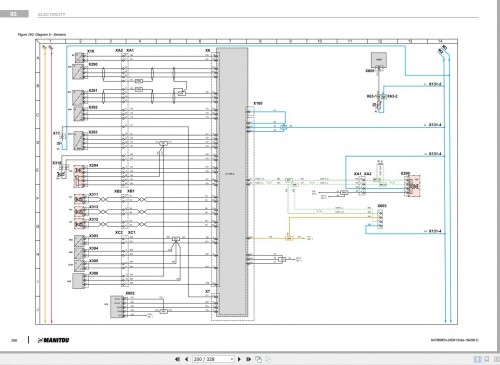Screen dimensions: 500x365
Task: Jump to the last page
Action: [x=248, y=359]
